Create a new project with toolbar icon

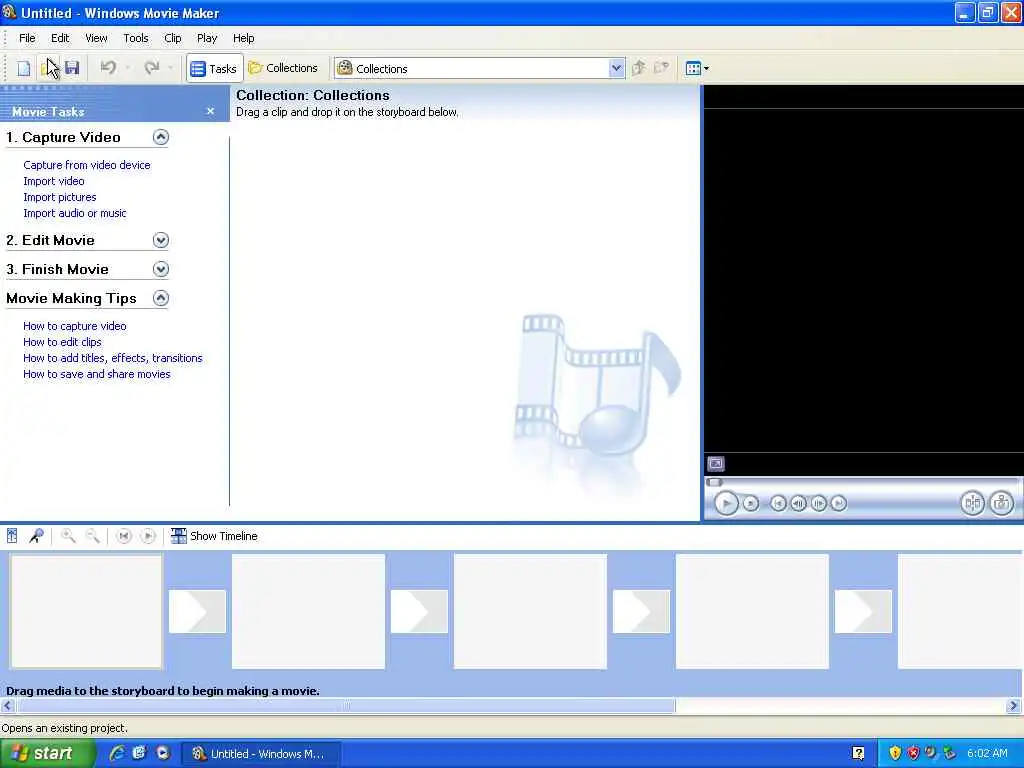pyautogui.click(x=24, y=68)
